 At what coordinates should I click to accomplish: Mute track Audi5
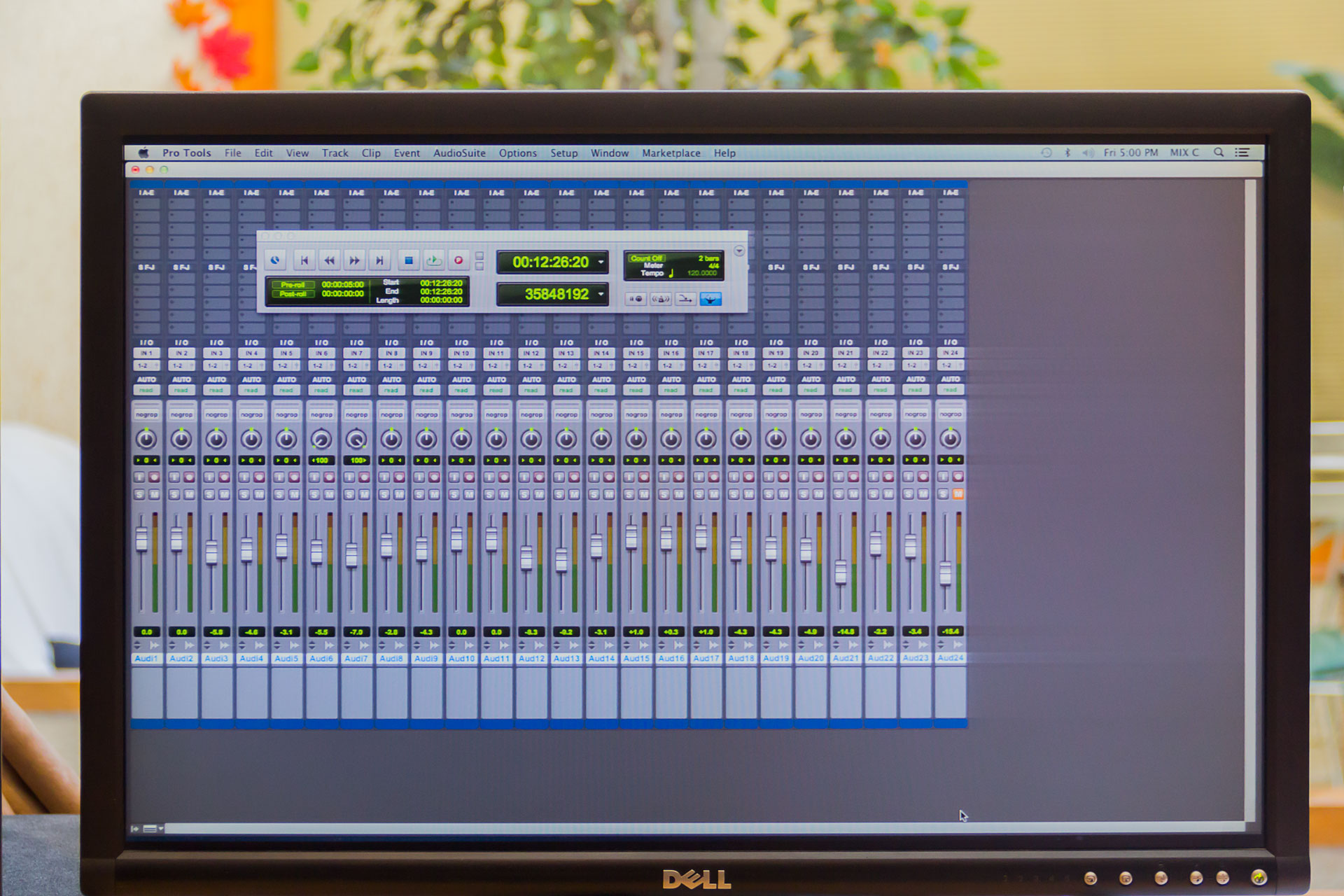click(x=294, y=494)
